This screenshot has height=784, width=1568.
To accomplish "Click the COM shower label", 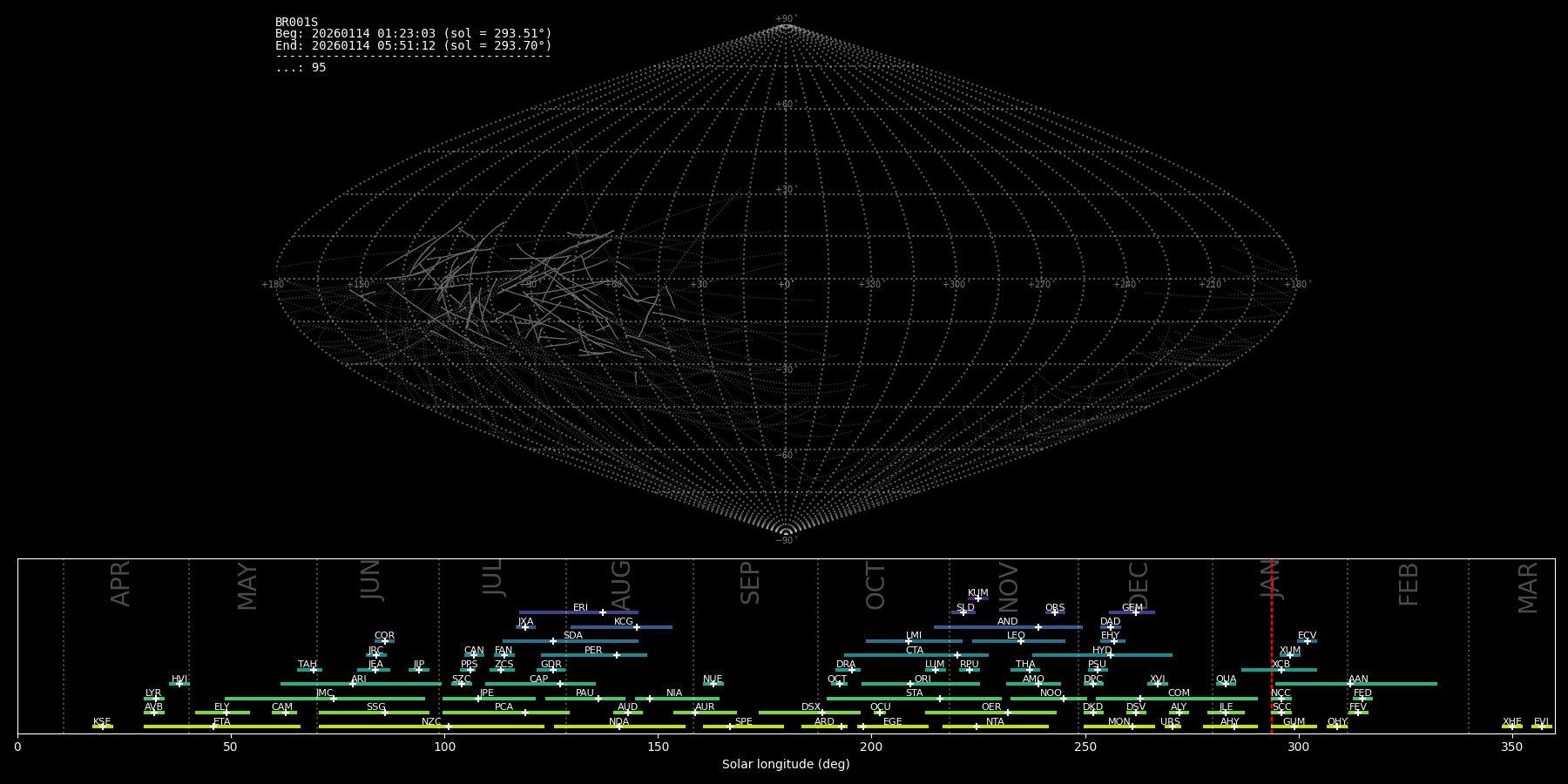I will [x=1179, y=693].
